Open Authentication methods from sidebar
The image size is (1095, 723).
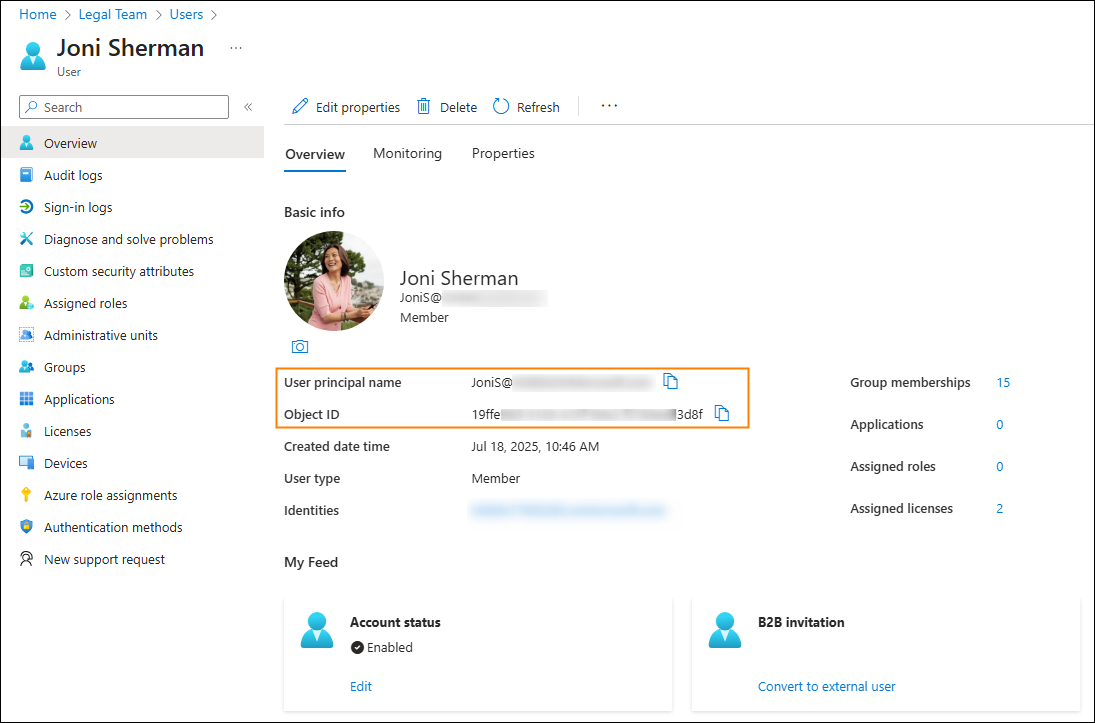(x=112, y=527)
